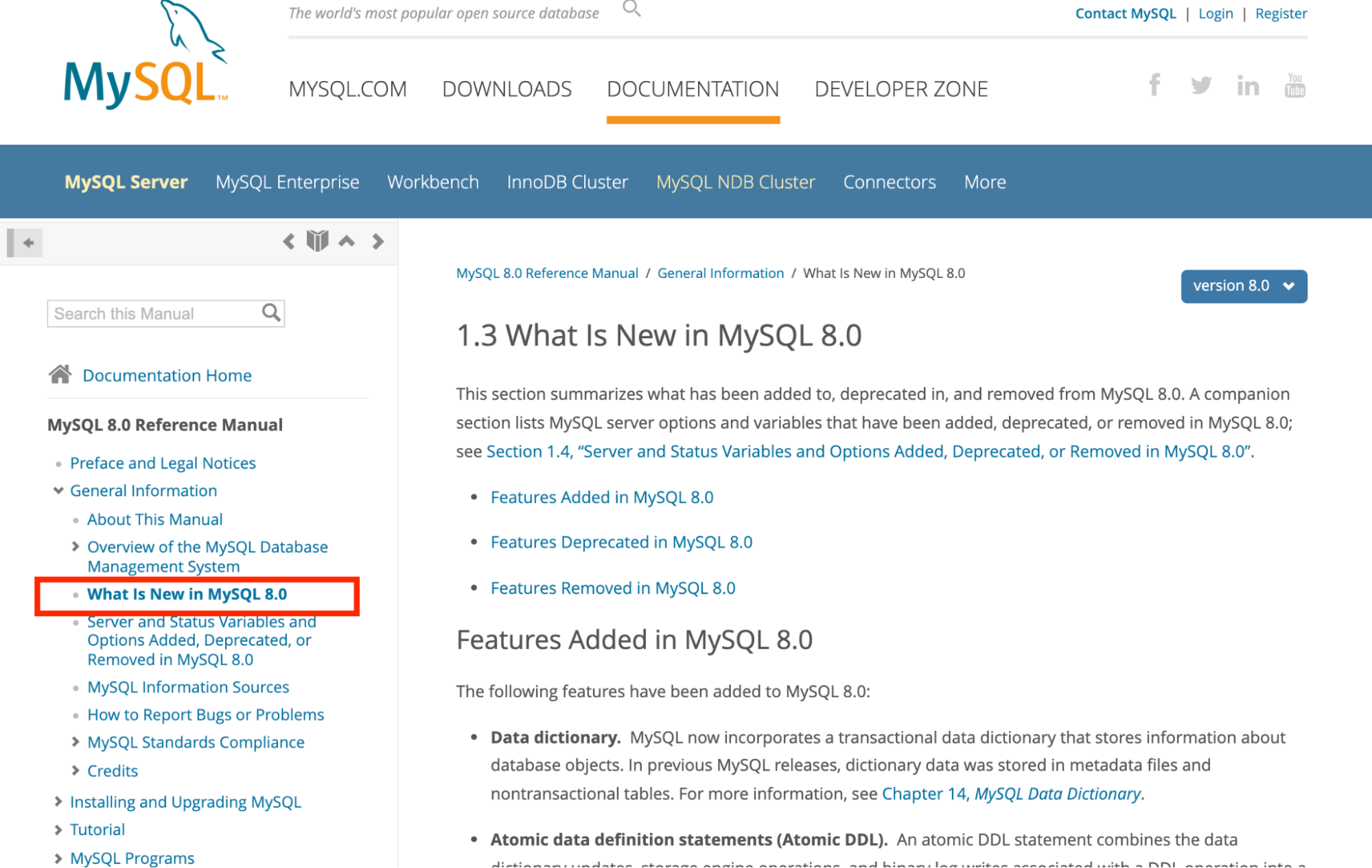Select MySQL NDB Cluster in blue bar
This screenshot has height=868, width=1372.
coord(735,182)
